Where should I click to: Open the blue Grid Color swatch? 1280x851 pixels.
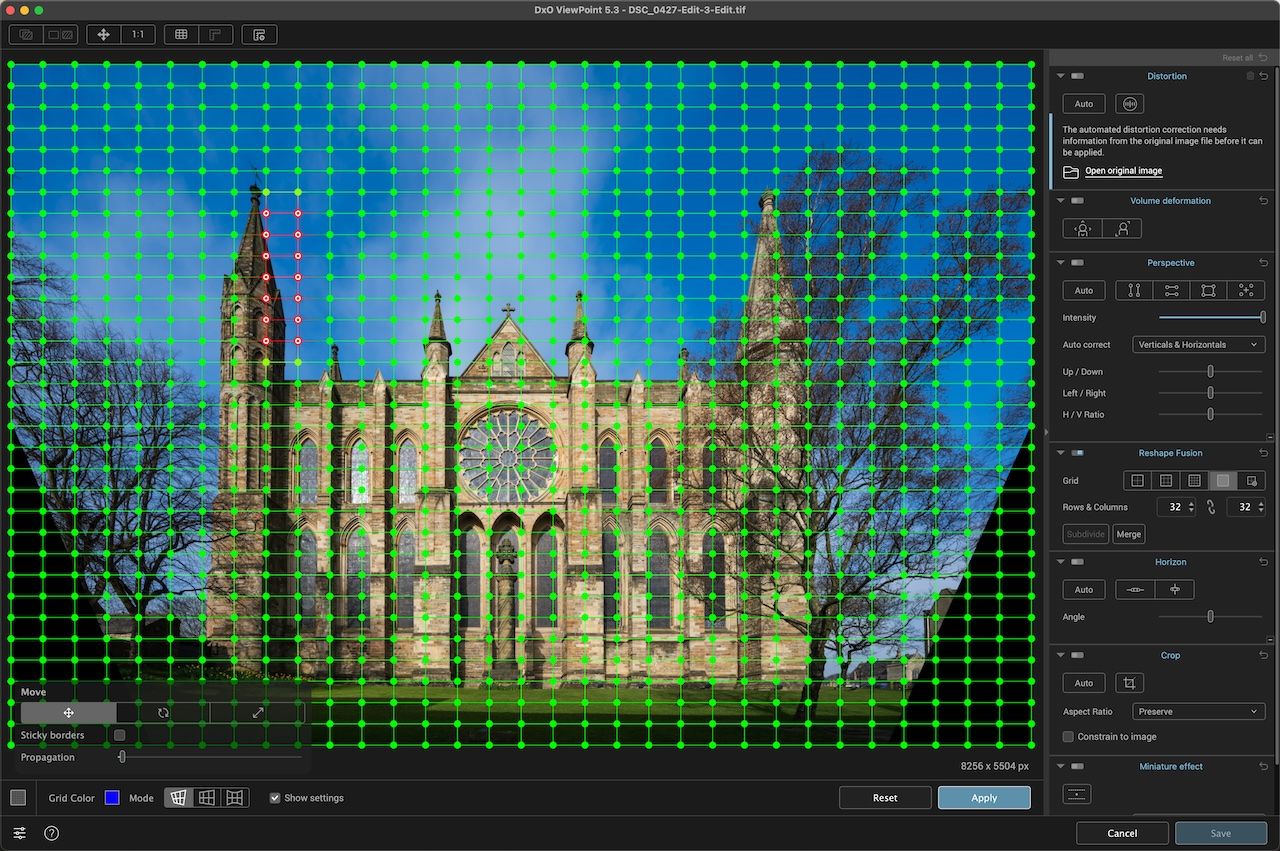pyautogui.click(x=112, y=798)
